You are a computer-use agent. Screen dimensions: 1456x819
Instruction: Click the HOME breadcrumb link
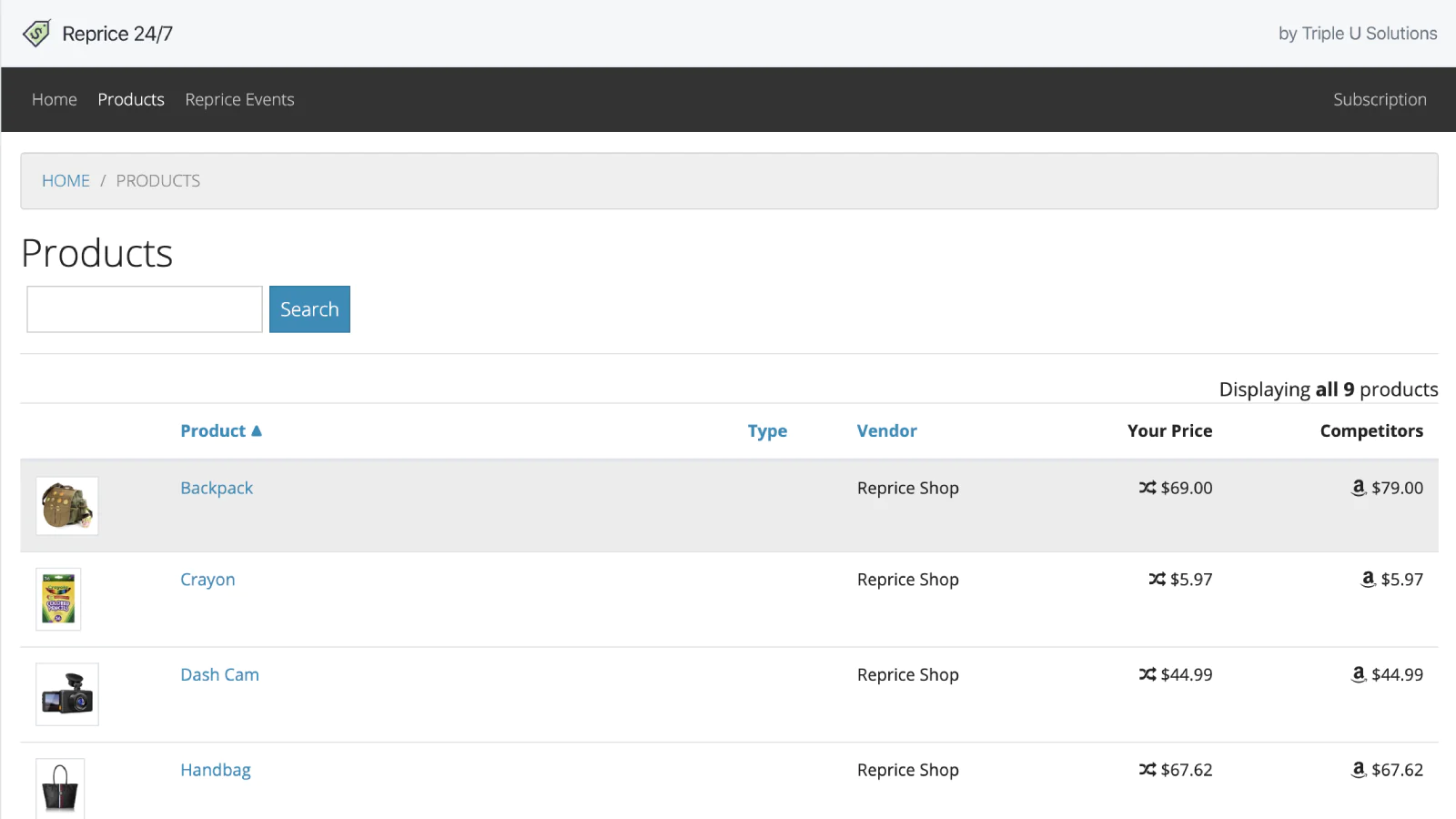pyautogui.click(x=66, y=180)
